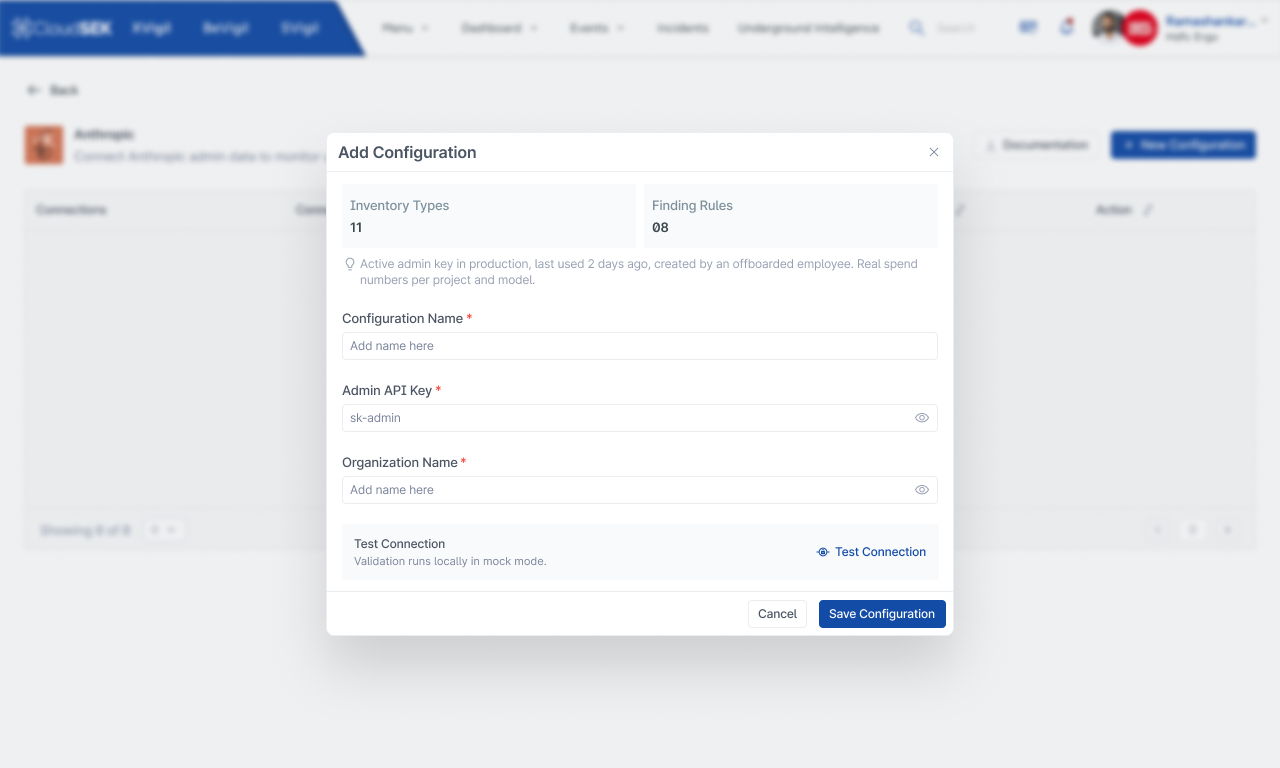Click the New Configuration button
The image size is (1280, 768).
[x=1183, y=145]
